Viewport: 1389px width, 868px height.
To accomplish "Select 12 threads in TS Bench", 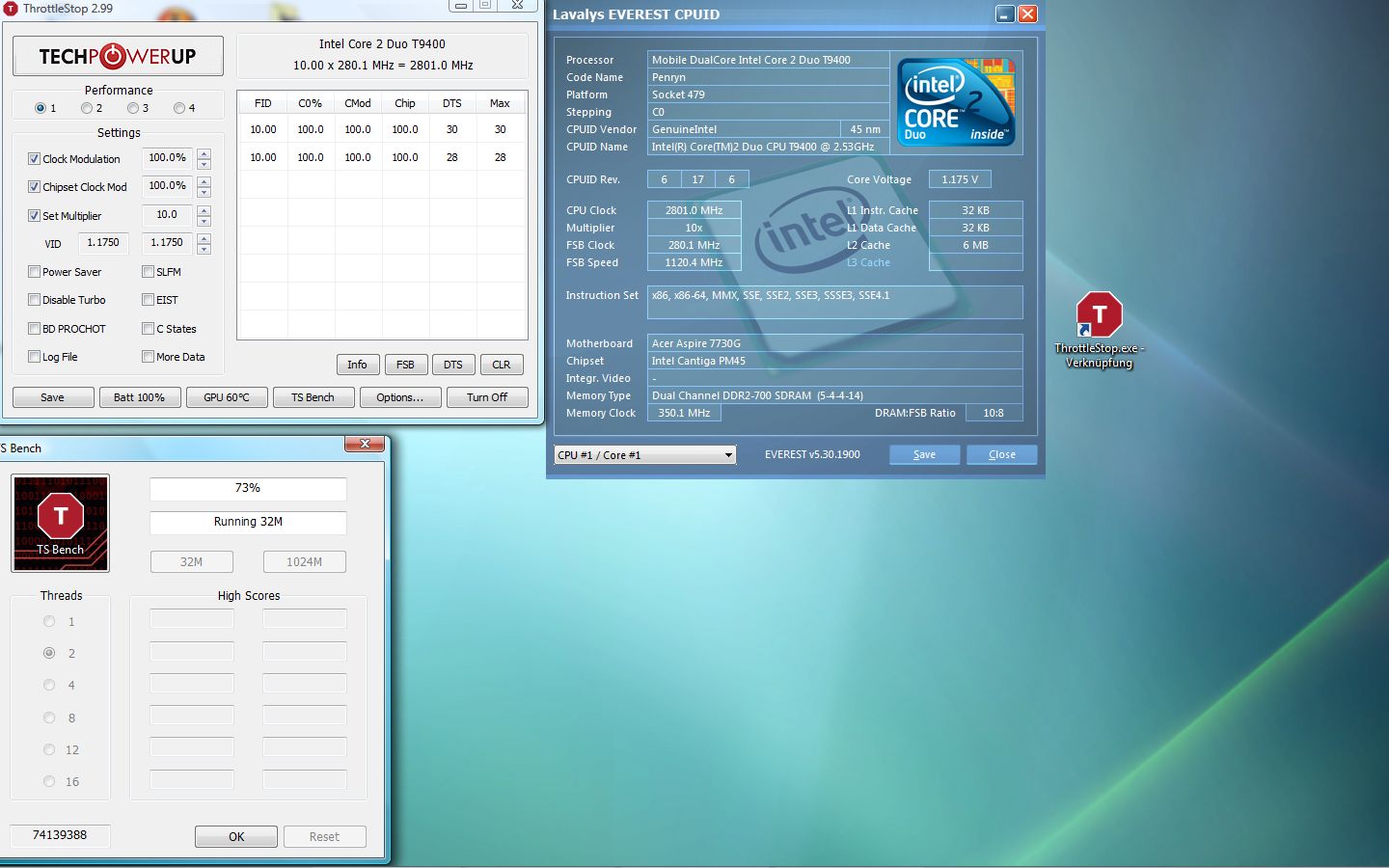I will pos(49,750).
